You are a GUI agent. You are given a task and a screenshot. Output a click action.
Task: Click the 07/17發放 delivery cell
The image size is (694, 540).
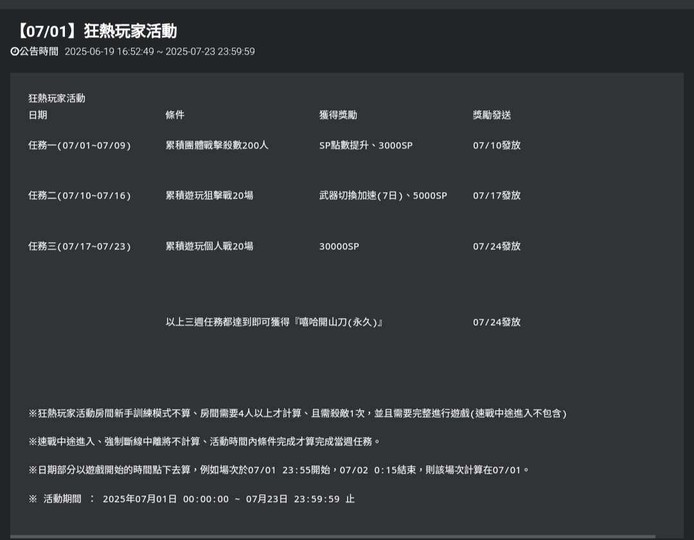coord(497,196)
